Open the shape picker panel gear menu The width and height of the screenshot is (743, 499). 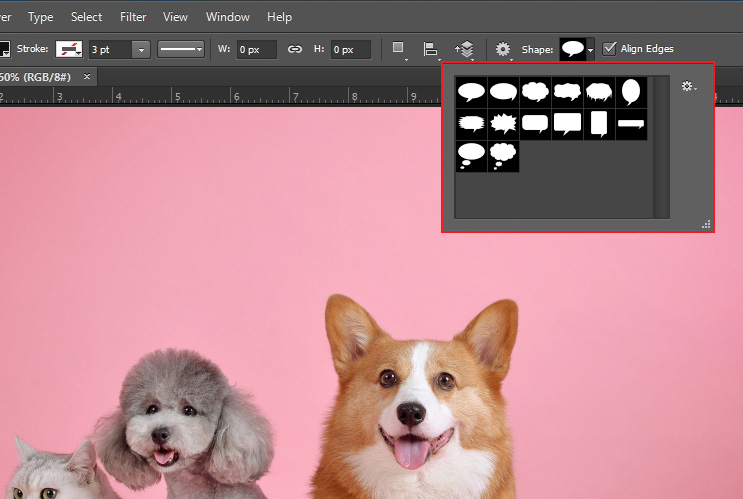coord(689,86)
